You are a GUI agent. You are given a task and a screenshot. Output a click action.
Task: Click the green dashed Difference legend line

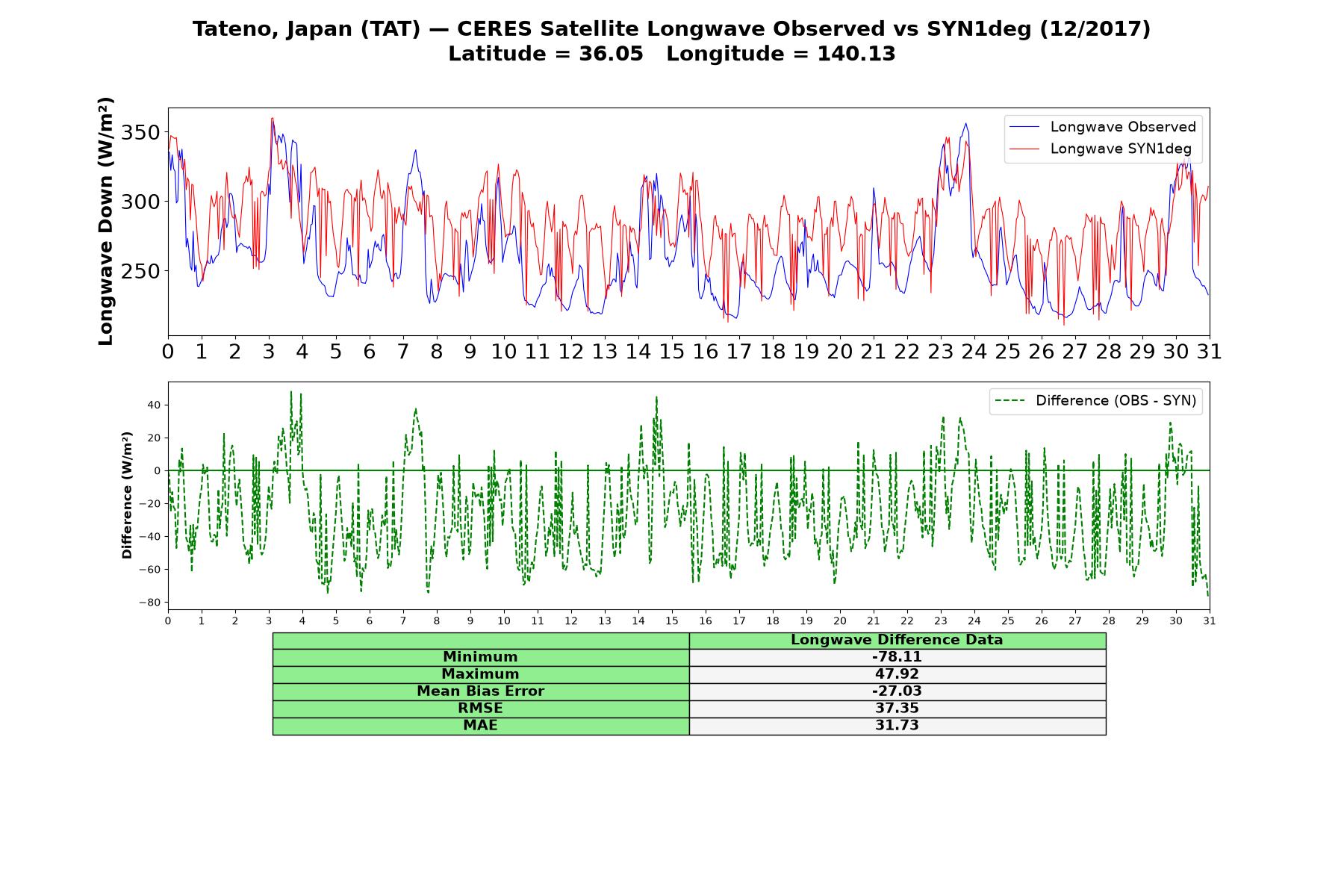(1009, 401)
